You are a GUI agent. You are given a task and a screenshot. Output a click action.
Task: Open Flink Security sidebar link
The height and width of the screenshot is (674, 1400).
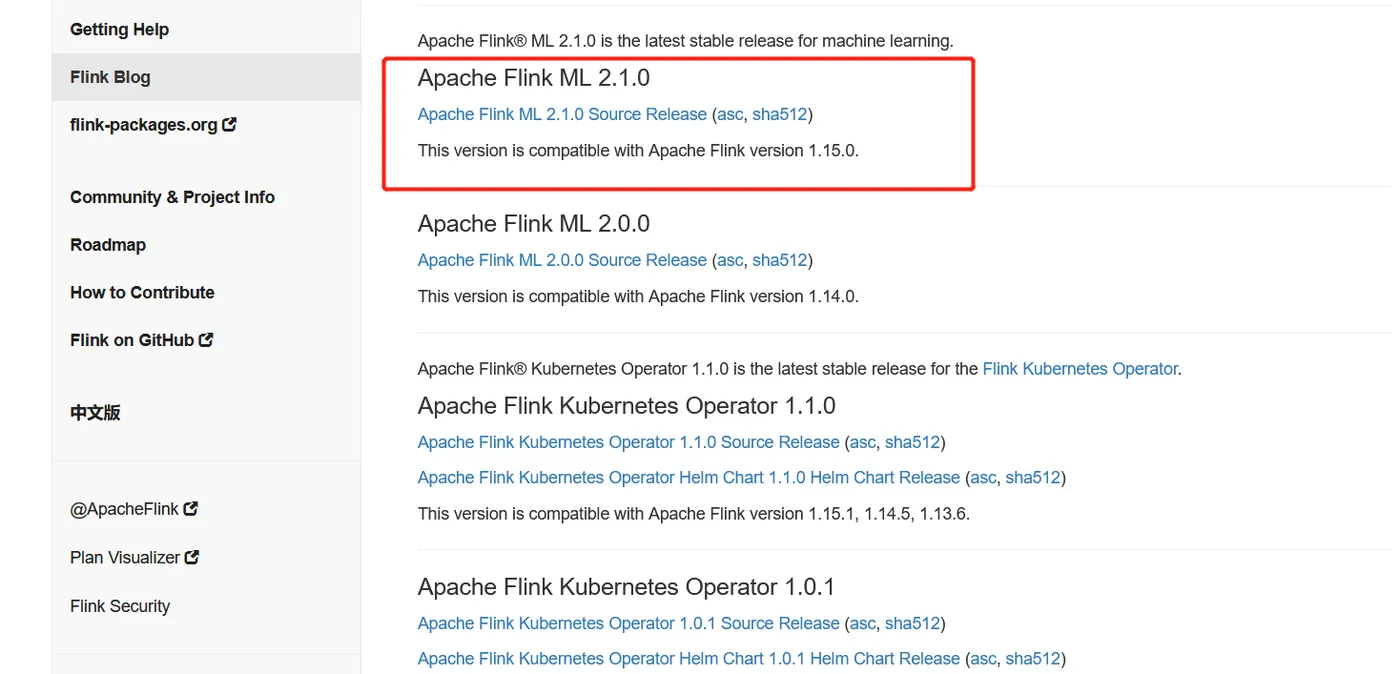[x=120, y=606]
